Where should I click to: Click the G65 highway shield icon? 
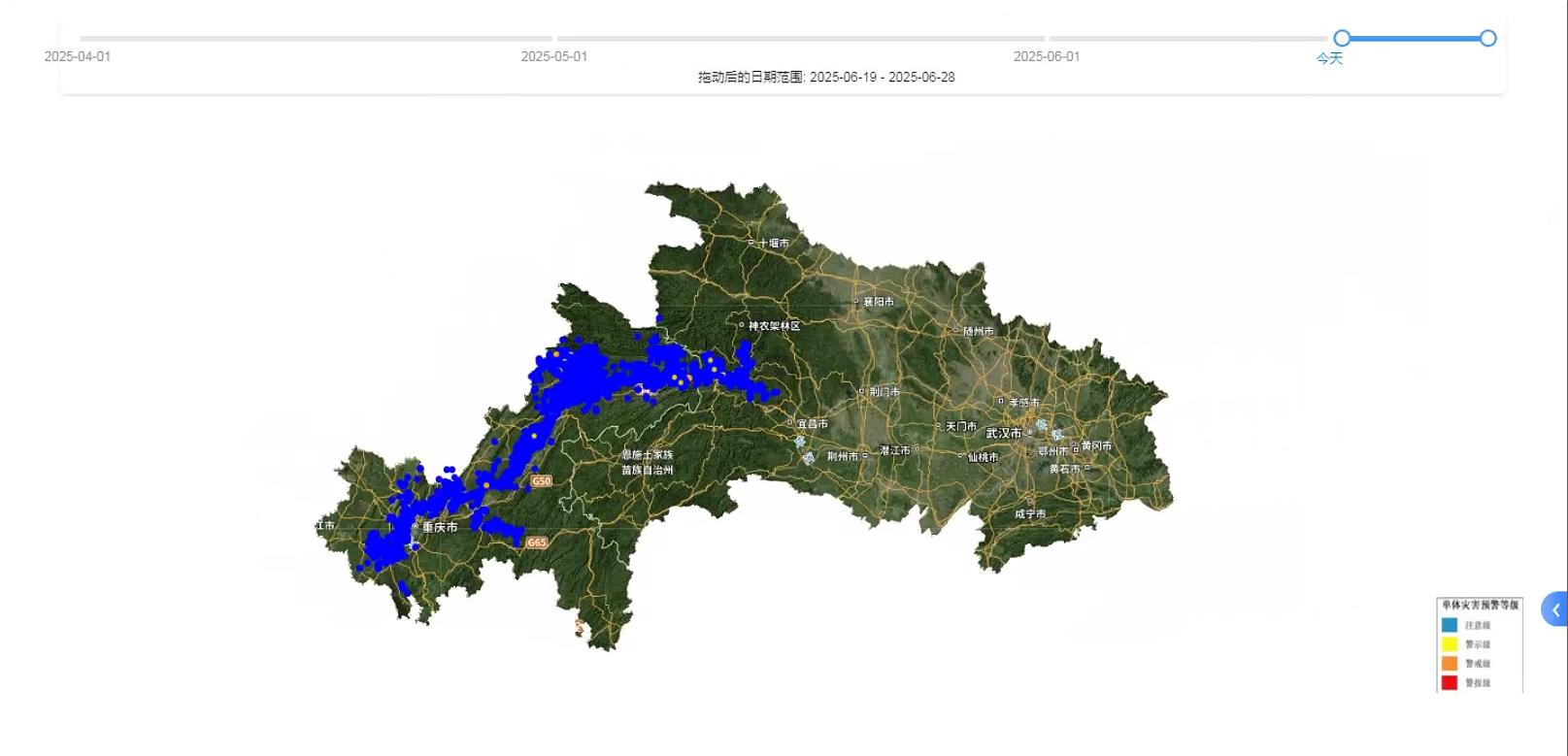(x=537, y=542)
